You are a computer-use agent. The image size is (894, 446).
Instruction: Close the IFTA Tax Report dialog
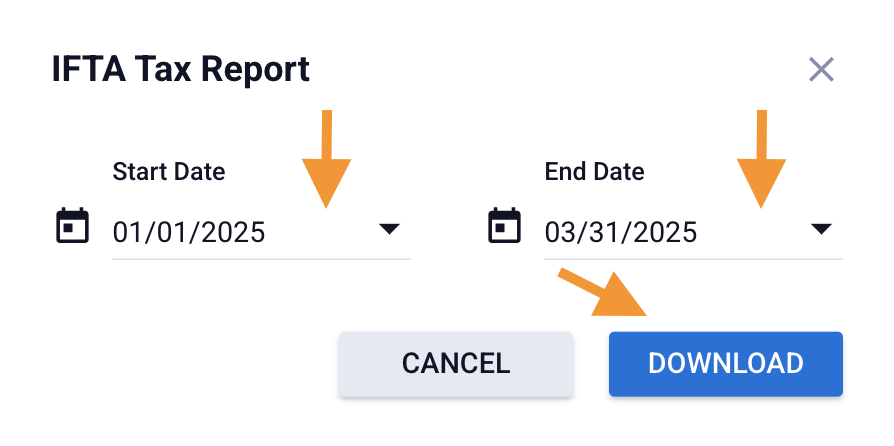(821, 70)
